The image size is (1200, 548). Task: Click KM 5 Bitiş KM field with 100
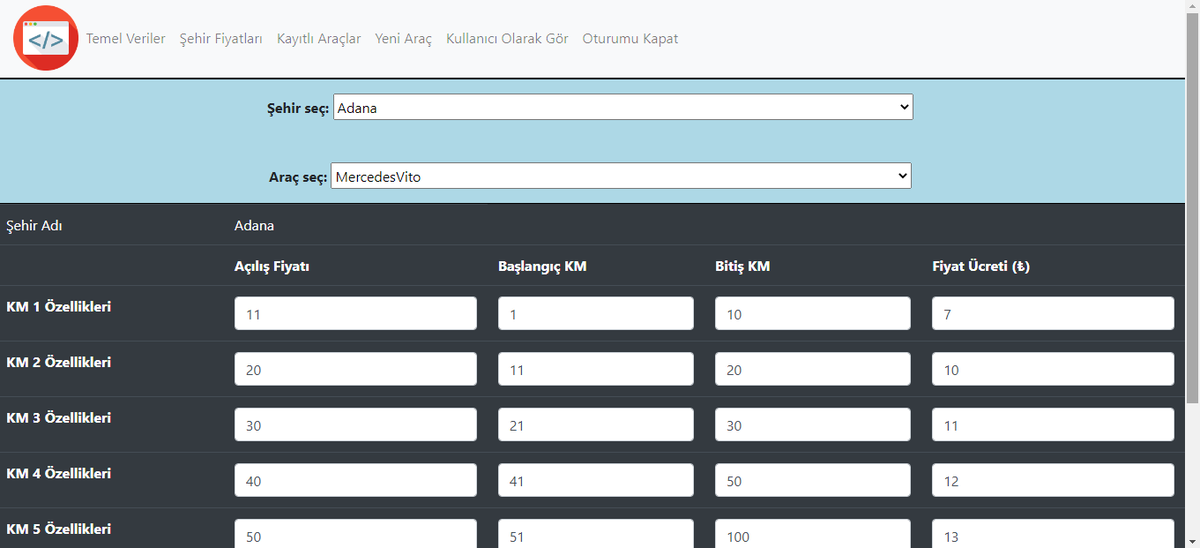click(x=813, y=534)
